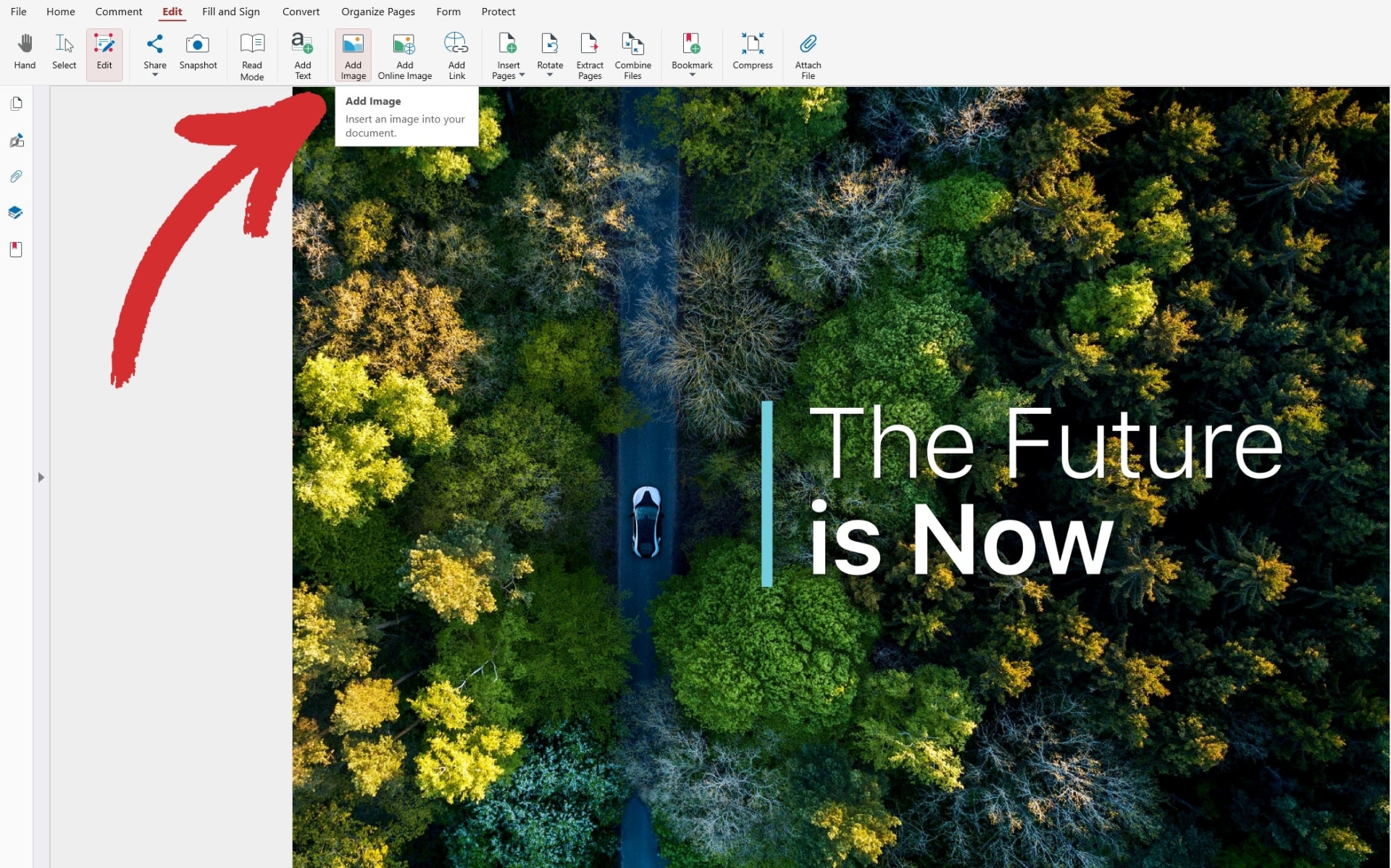Toggle the bookmarks sidebar panel
Image resolution: width=1391 pixels, height=868 pixels.
[17, 249]
